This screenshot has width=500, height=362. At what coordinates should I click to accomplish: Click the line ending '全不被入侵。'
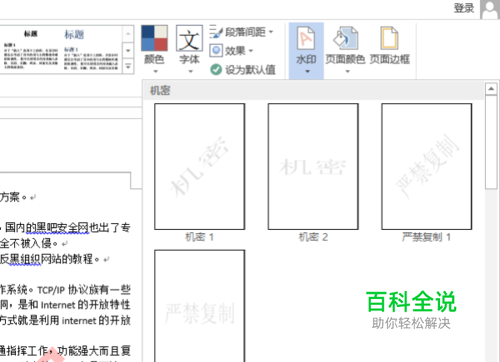pyautogui.click(x=29, y=243)
